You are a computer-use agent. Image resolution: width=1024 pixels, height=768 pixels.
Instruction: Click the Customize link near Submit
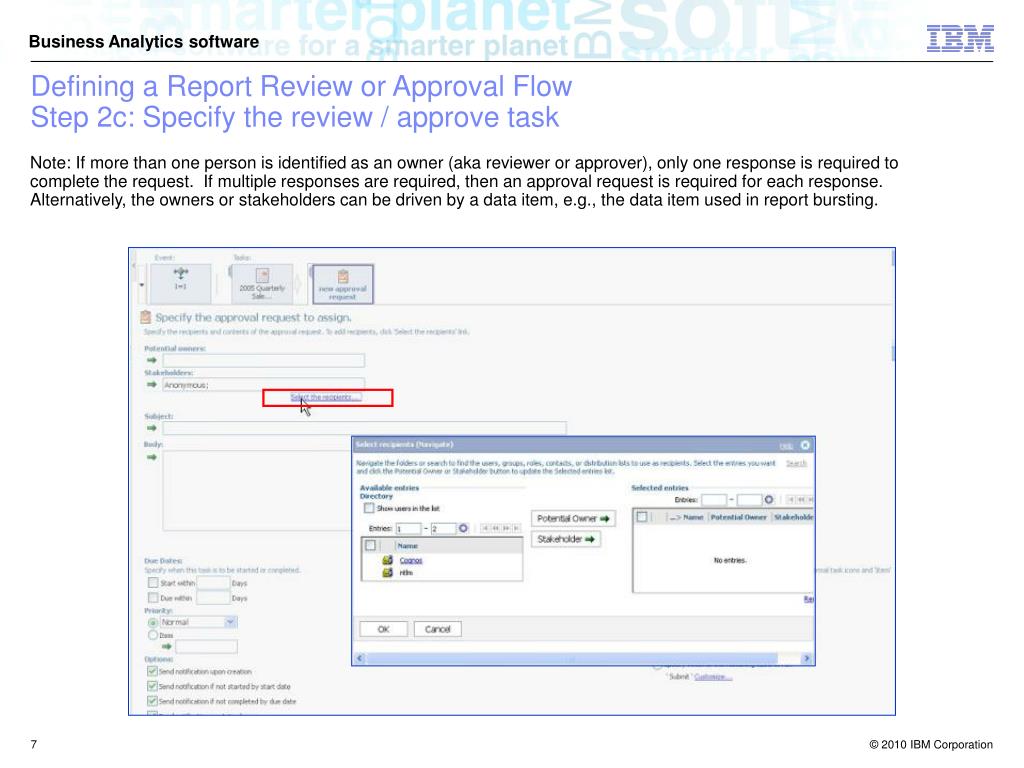click(x=712, y=677)
